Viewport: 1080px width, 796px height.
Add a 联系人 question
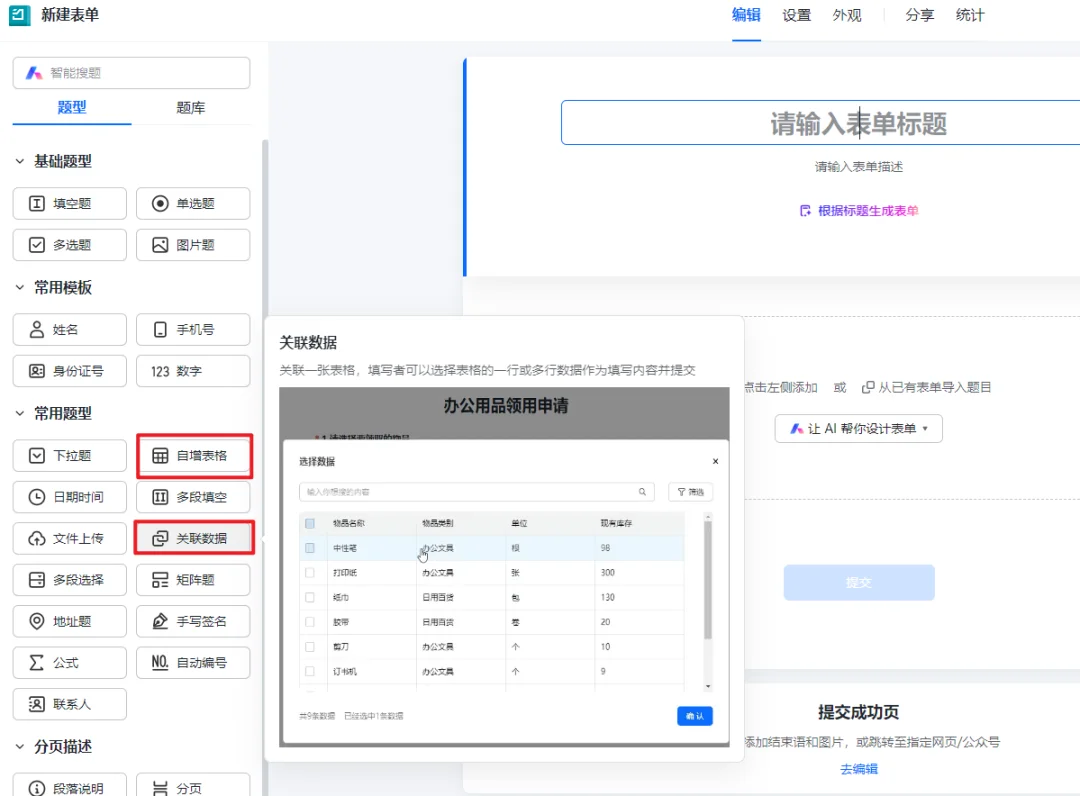pyautogui.click(x=70, y=704)
